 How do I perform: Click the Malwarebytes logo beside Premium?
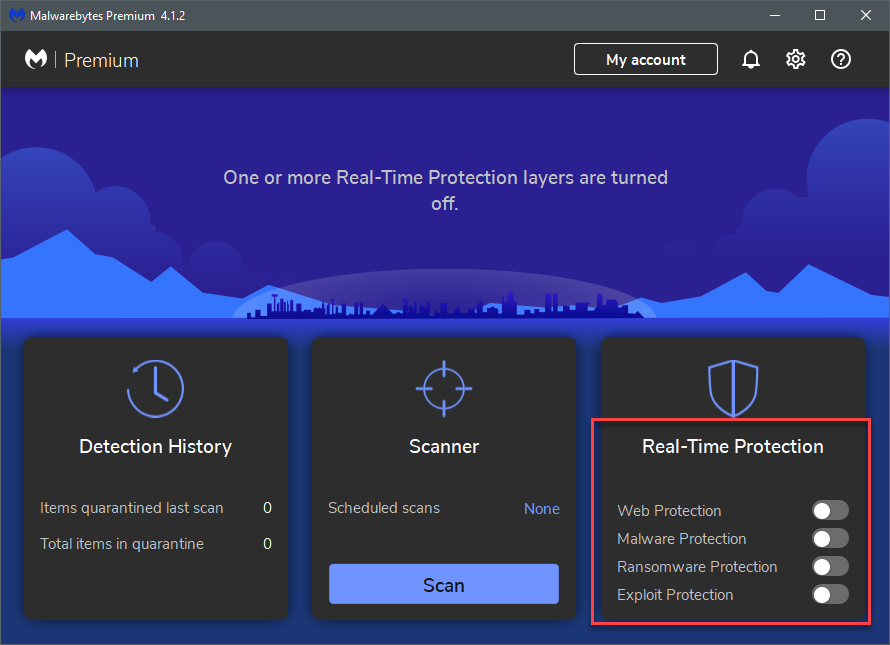pyautogui.click(x=36, y=59)
